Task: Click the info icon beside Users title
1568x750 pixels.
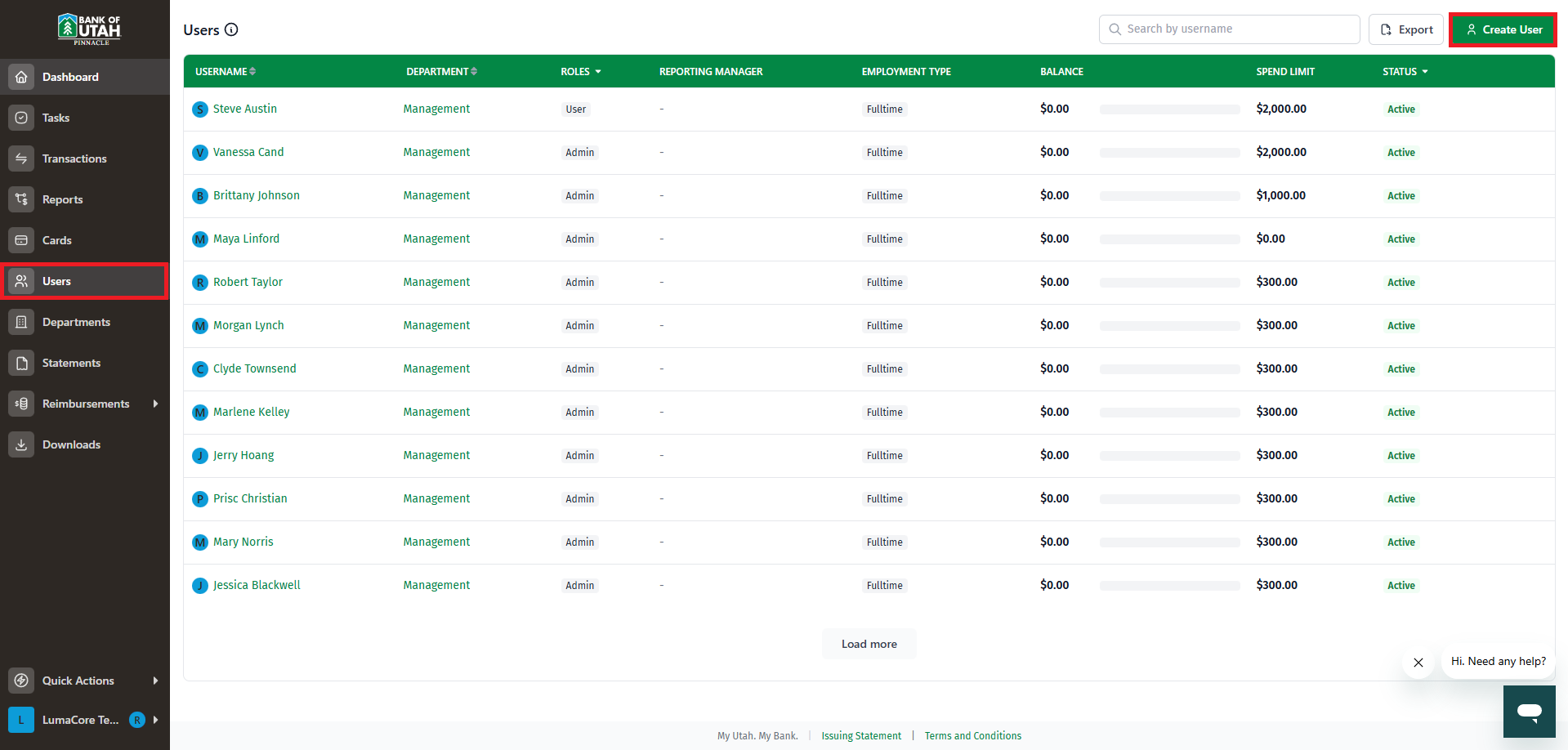Action: [231, 29]
